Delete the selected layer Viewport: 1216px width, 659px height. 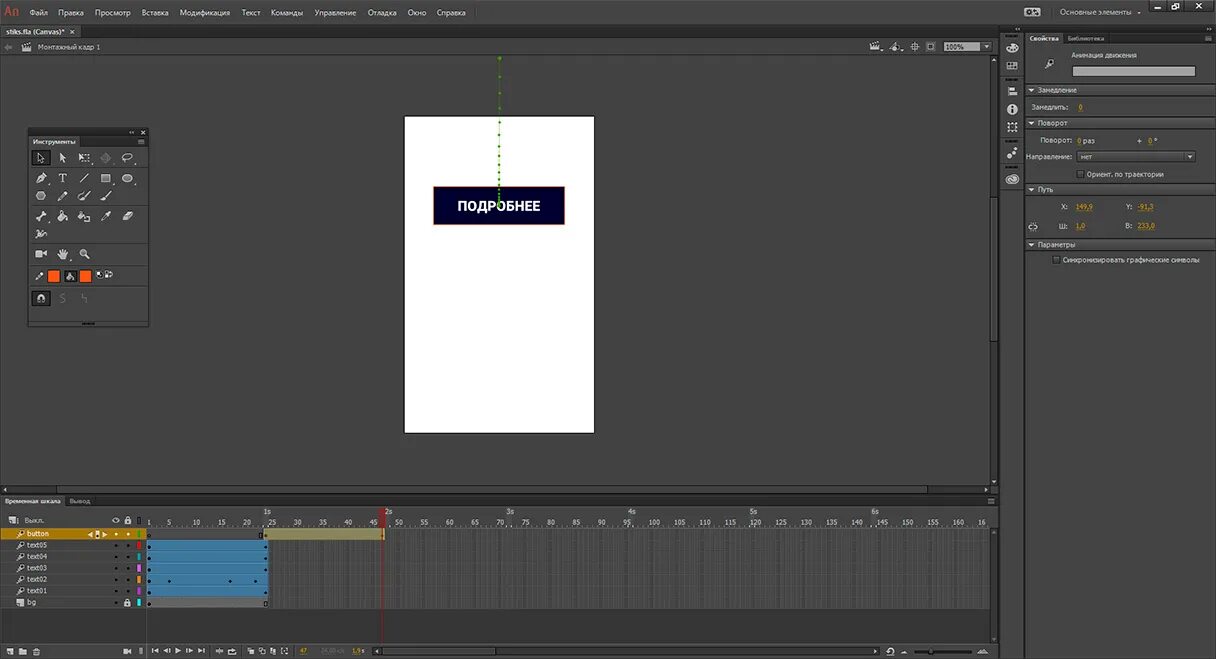(x=36, y=652)
